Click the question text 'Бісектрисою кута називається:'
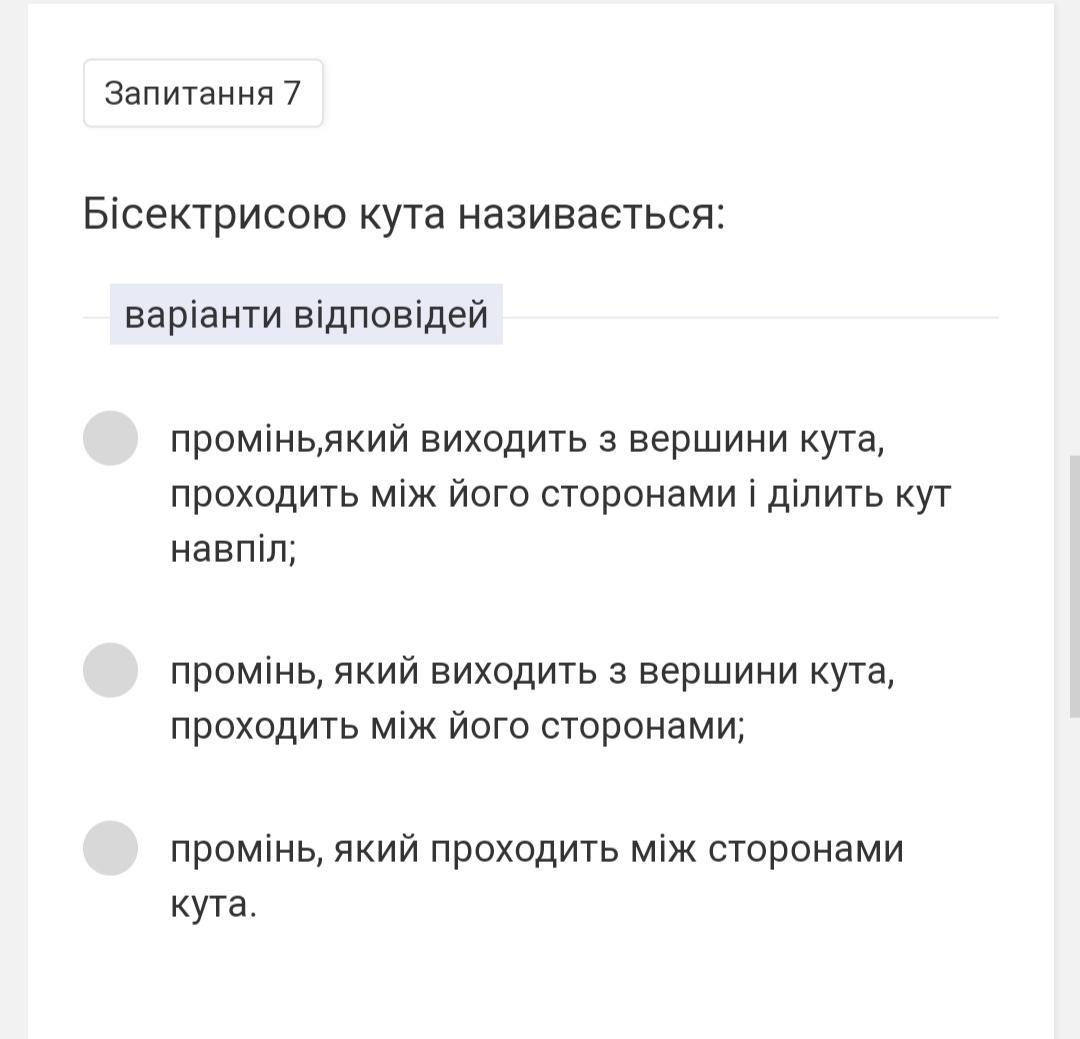Viewport: 1080px width, 1039px height. [403, 214]
